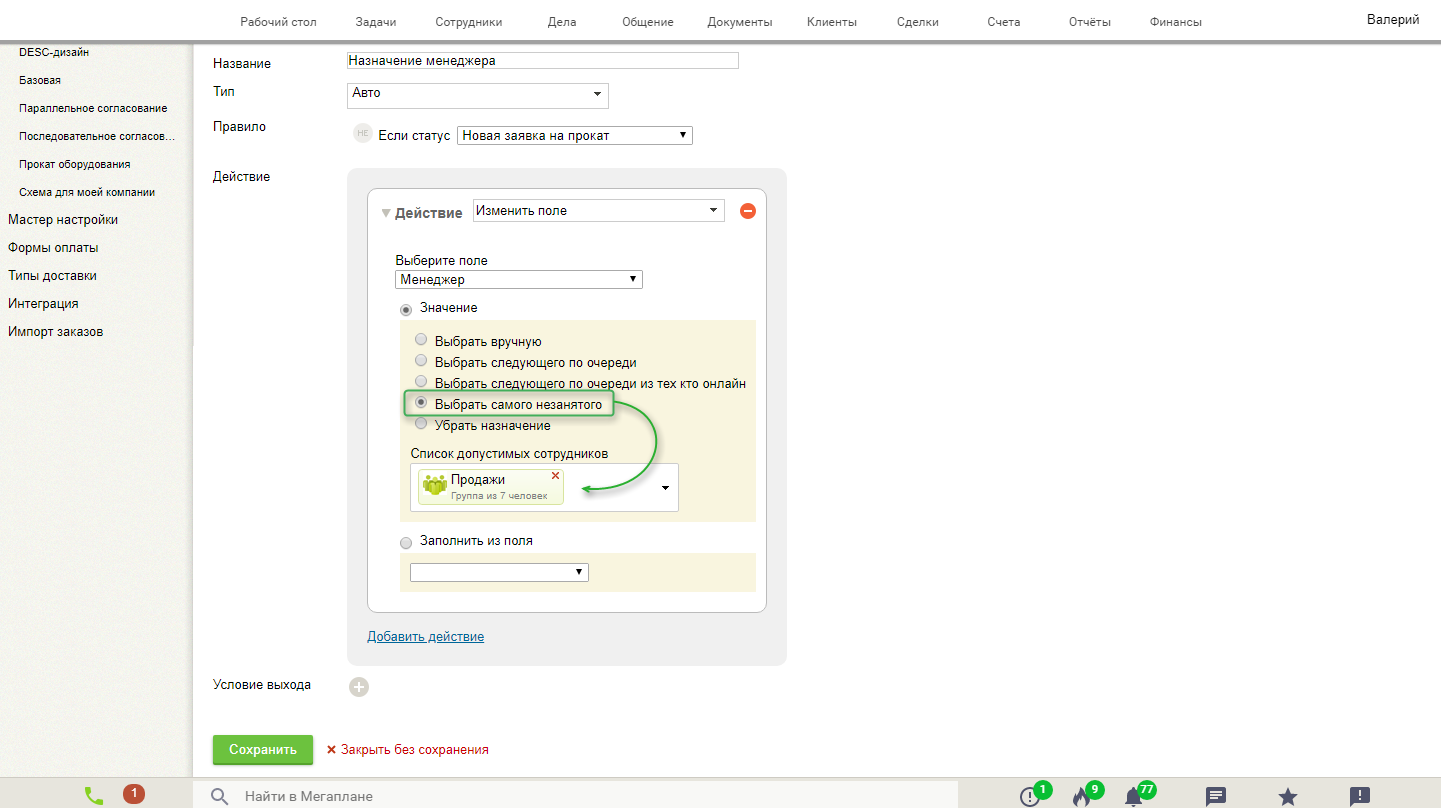Click the Продажи group icon
Image resolution: width=1441 pixels, height=808 pixels.
434,486
